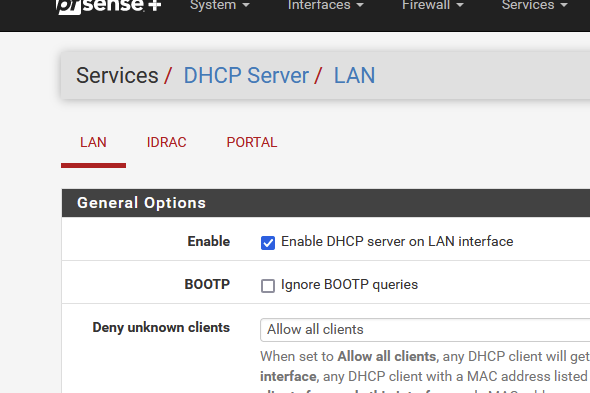This screenshot has width=590, height=393.
Task: Open the System menu
Action: click(220, 5)
